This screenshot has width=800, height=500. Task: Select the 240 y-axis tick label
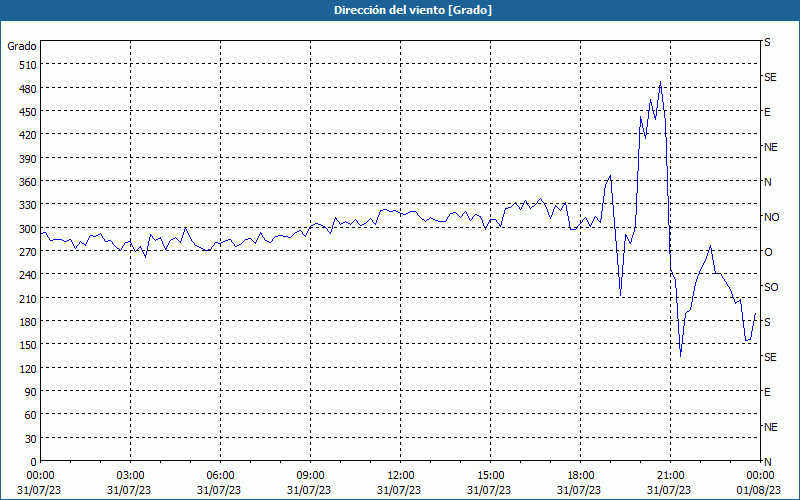[29, 275]
